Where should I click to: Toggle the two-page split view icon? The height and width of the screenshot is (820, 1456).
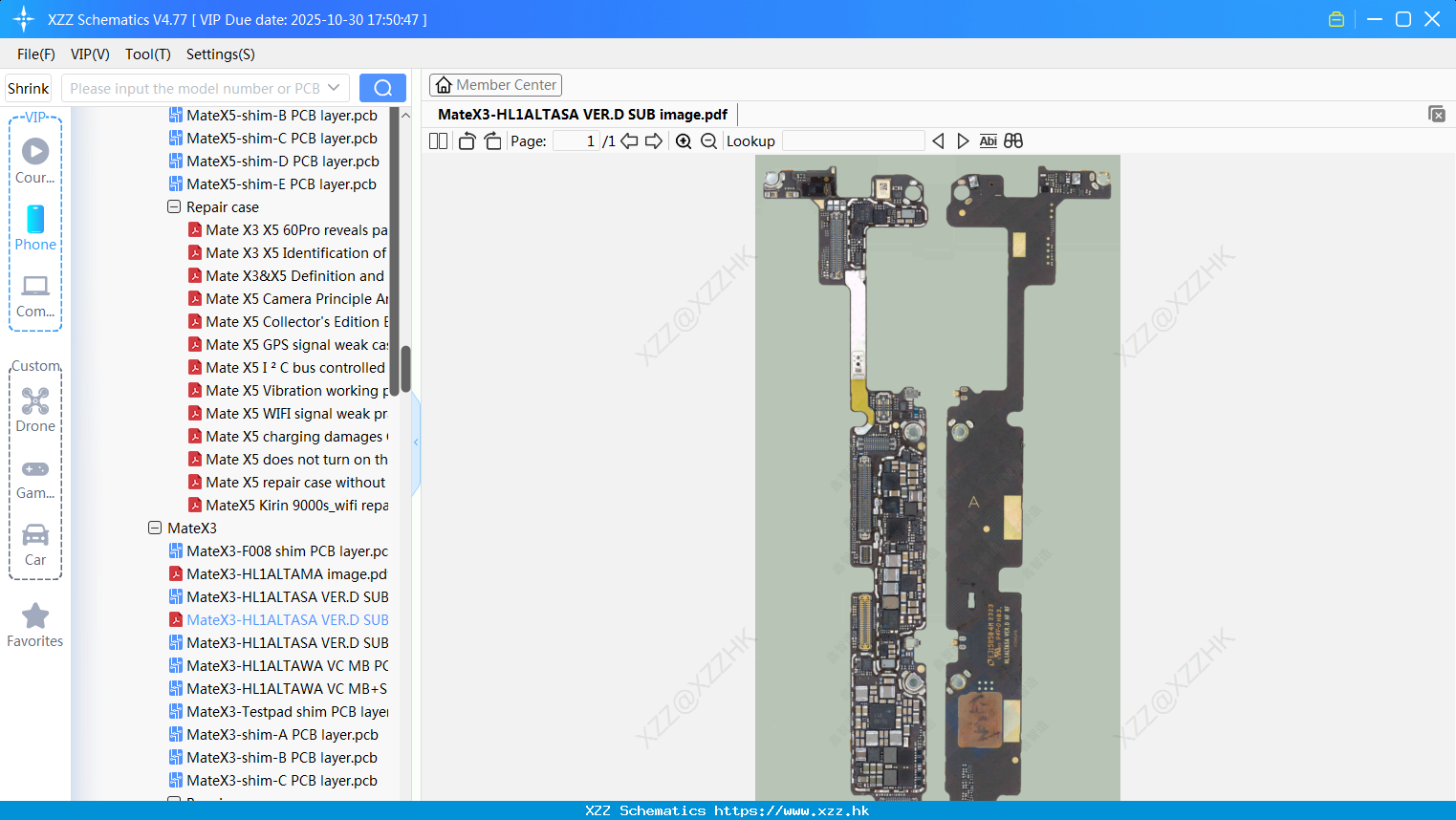[x=438, y=141]
